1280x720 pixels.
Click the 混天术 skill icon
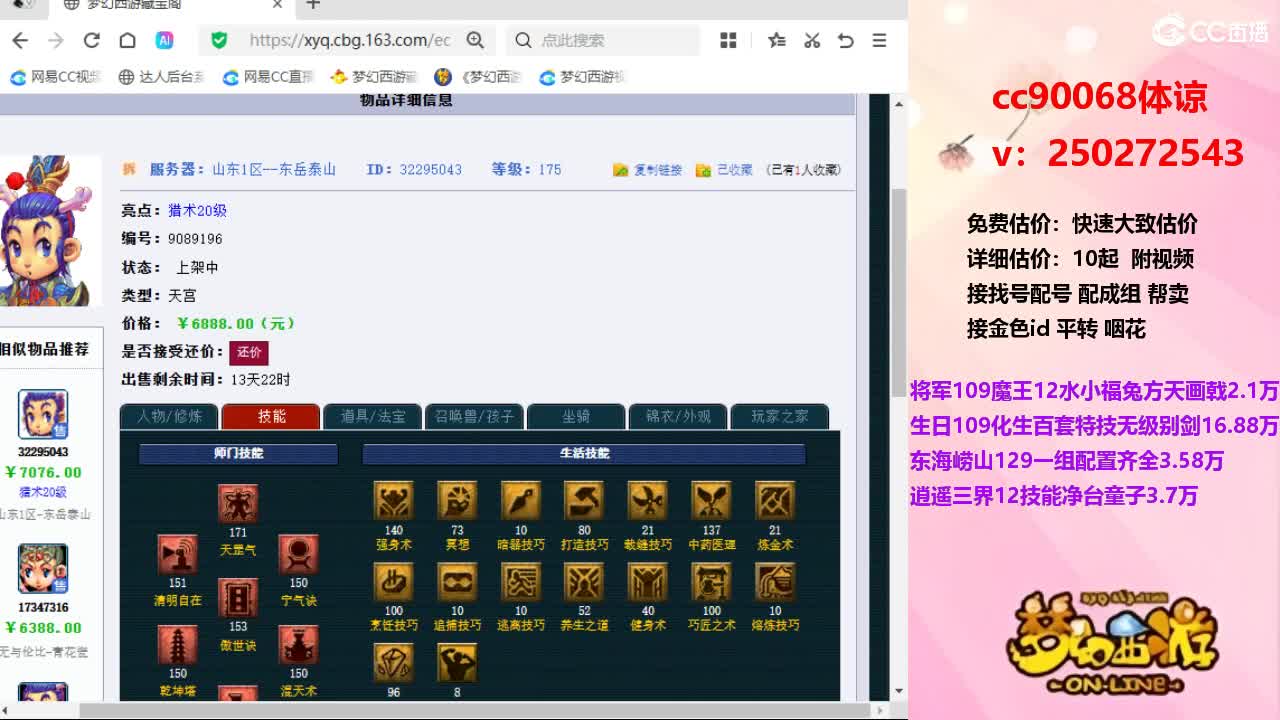click(x=298, y=644)
